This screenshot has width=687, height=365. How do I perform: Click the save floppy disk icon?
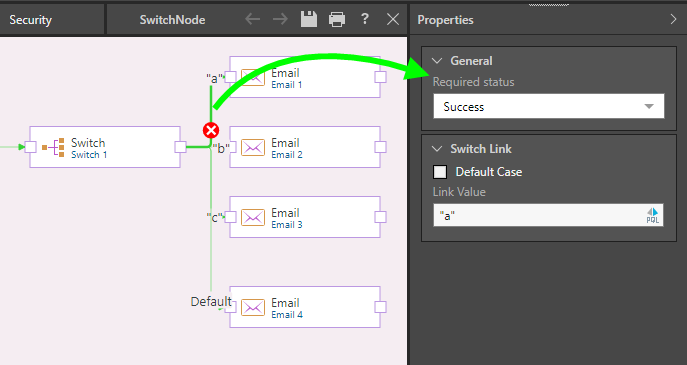point(309,19)
